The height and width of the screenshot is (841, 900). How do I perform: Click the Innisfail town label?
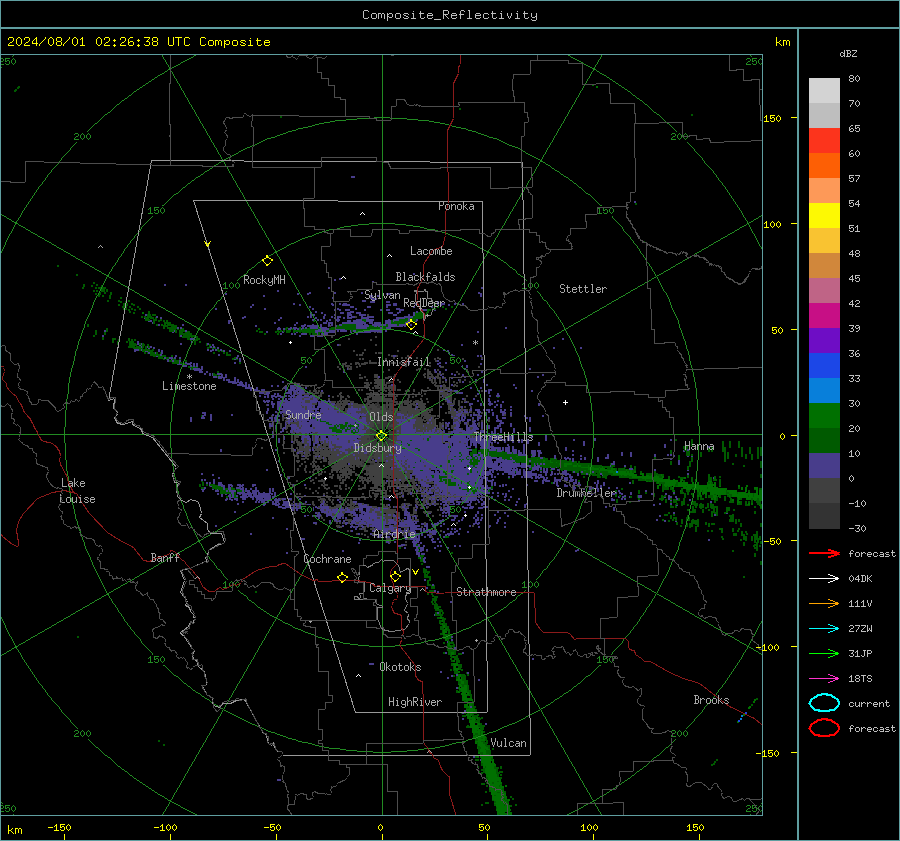(x=404, y=362)
